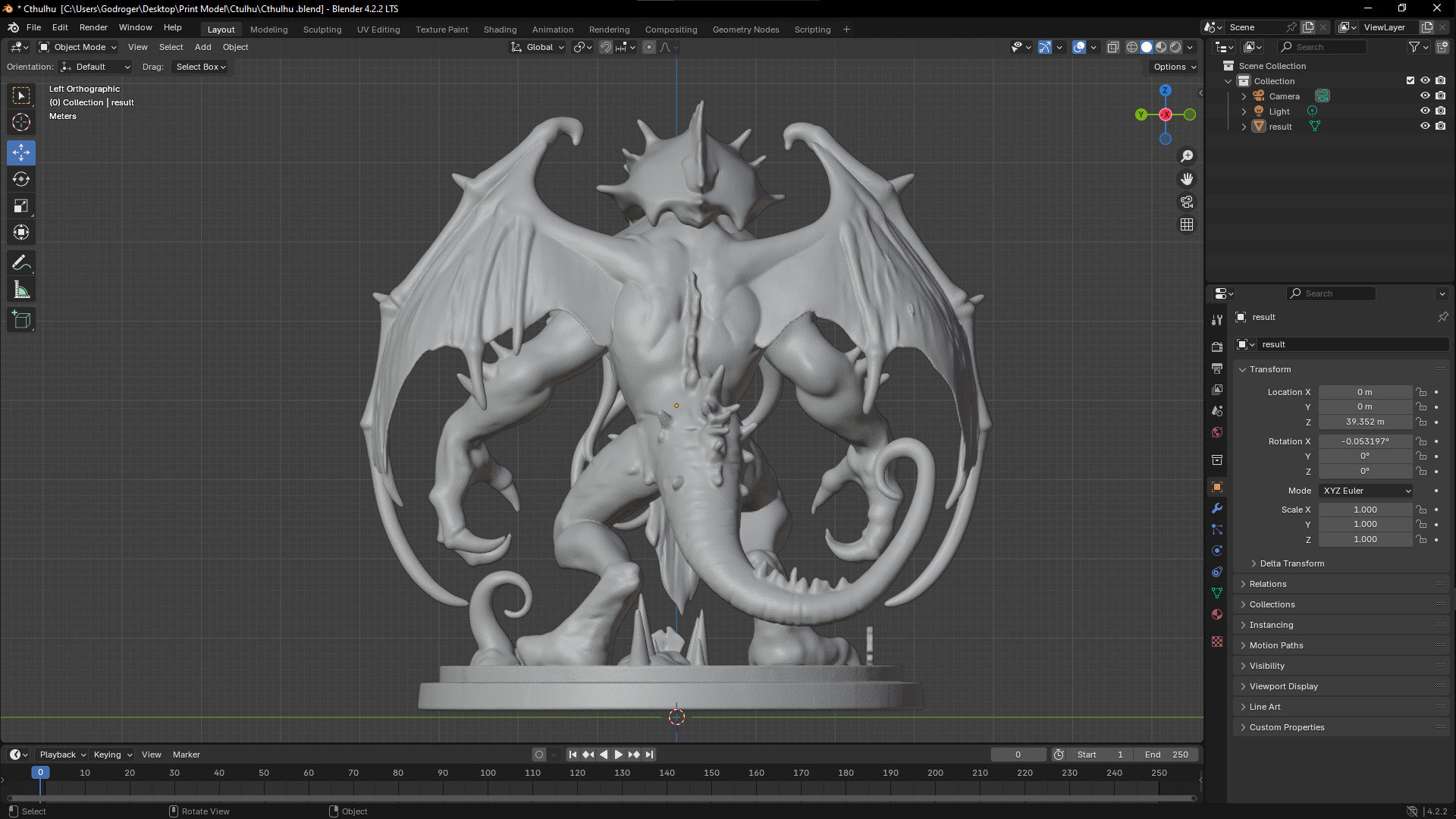Toggle the Snap magnet button
Viewport: 1456px width, 819px height.
[x=606, y=47]
